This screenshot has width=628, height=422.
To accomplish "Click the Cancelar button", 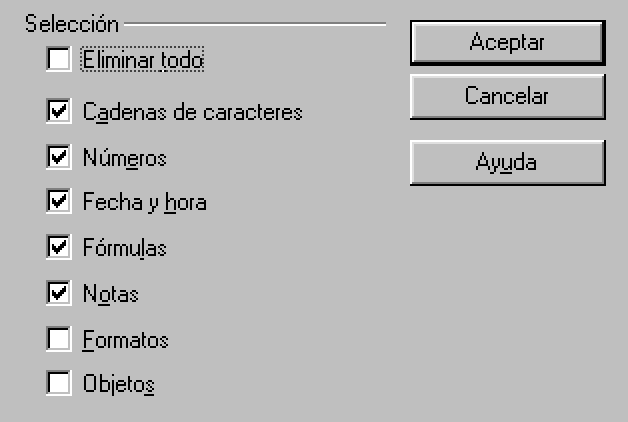I will pos(506,97).
